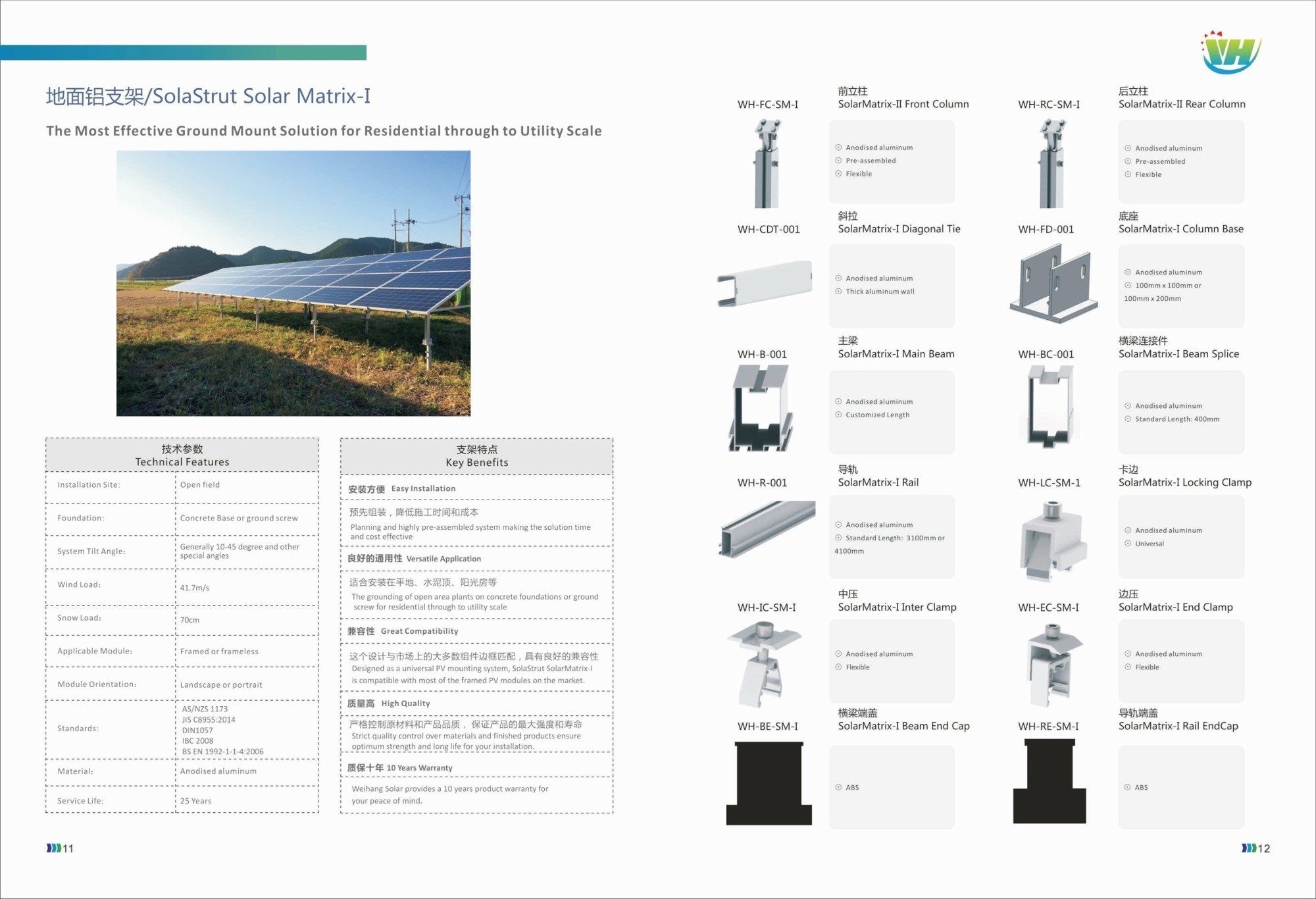
Task: Click 'SolarMatrix-I Inter Clamp' product title
Action: click(897, 607)
